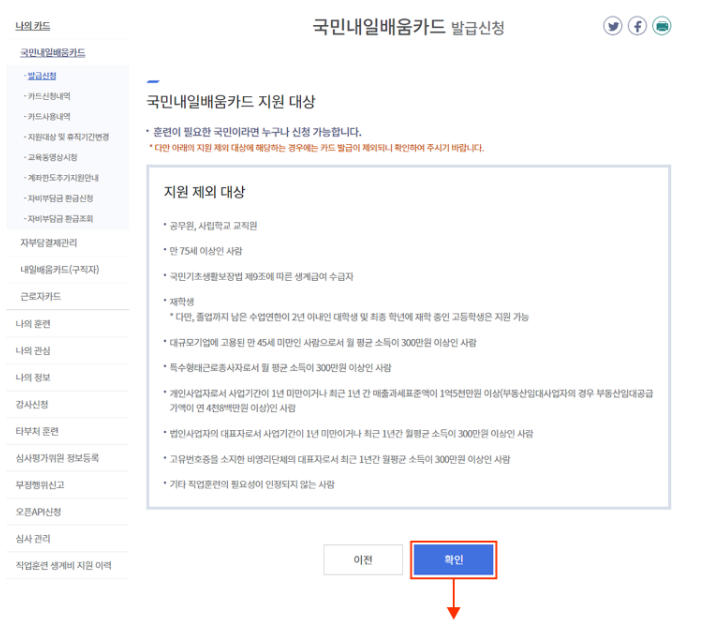Click the 국민내일배움카드 발급신청 page title
Screen dimensions: 727x623
[408, 27]
